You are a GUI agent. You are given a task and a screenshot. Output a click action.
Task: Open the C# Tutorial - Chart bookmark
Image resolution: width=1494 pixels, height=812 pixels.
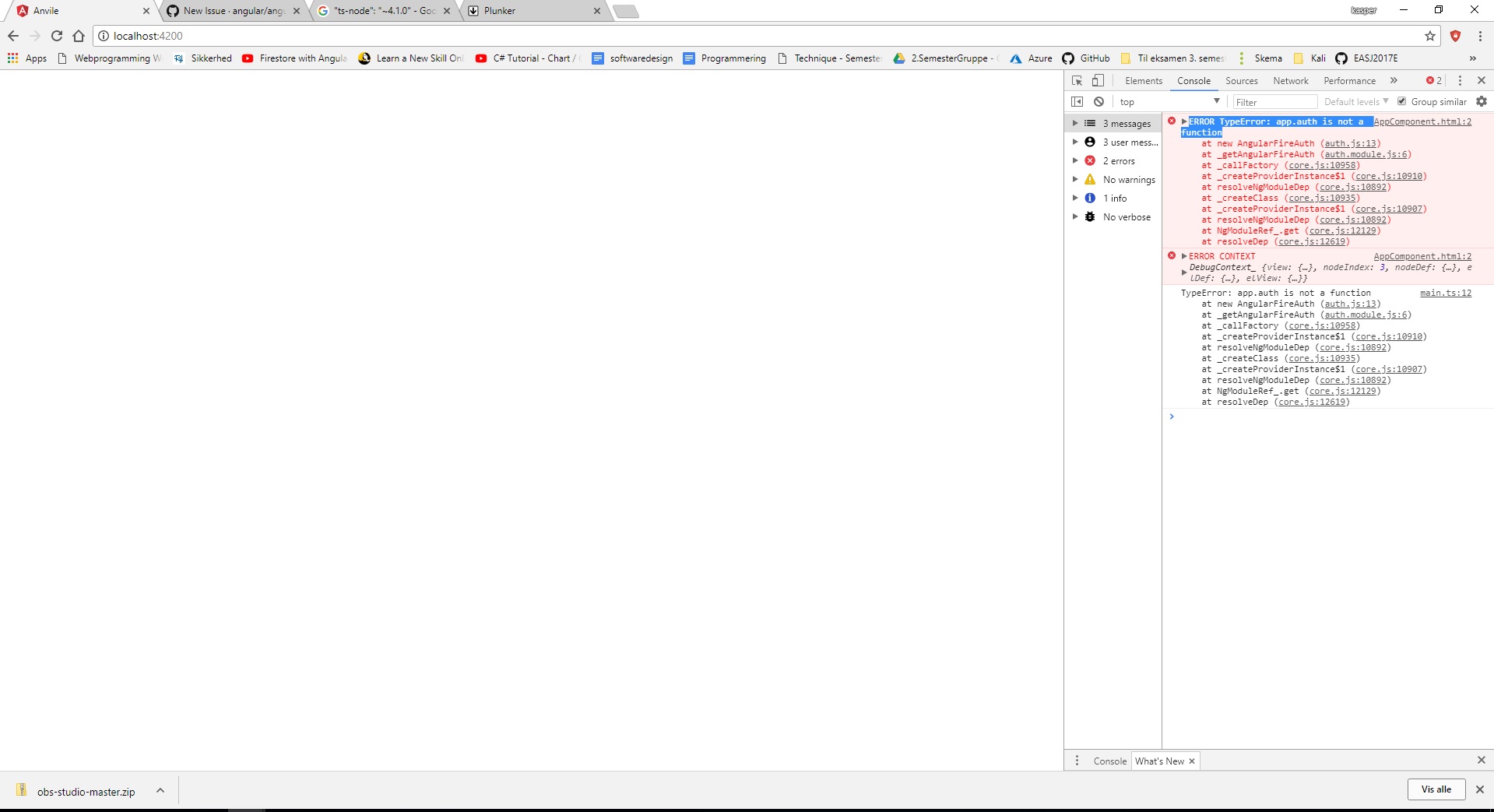pyautogui.click(x=528, y=58)
